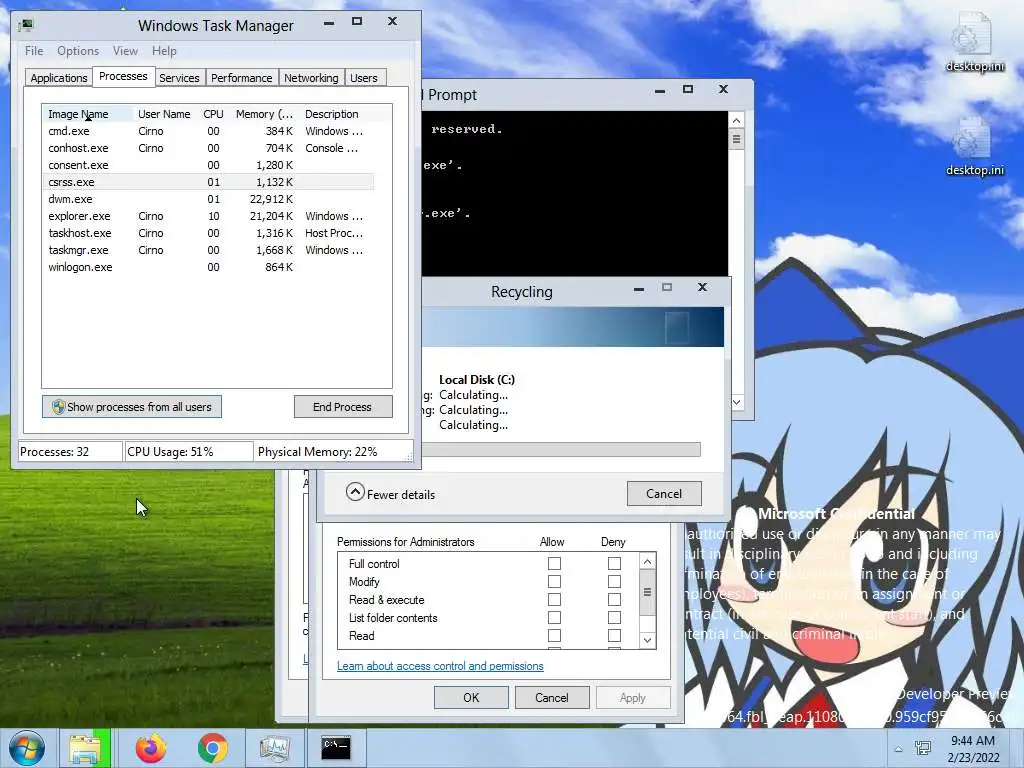Switch to Command Prompt taskbar icon
This screenshot has width=1024, height=768.
coord(336,748)
